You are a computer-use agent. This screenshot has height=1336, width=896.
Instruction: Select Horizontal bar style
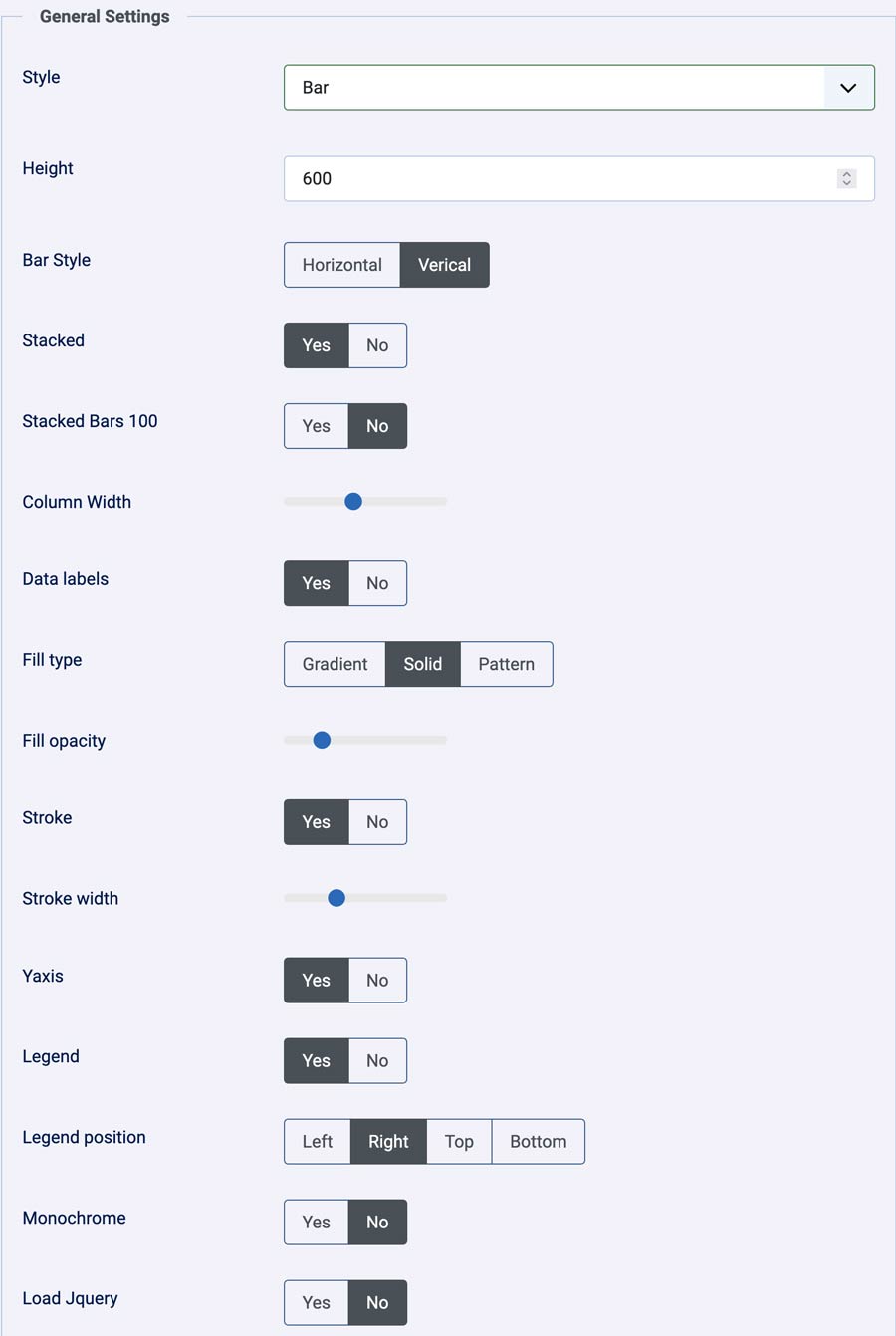[x=341, y=265]
